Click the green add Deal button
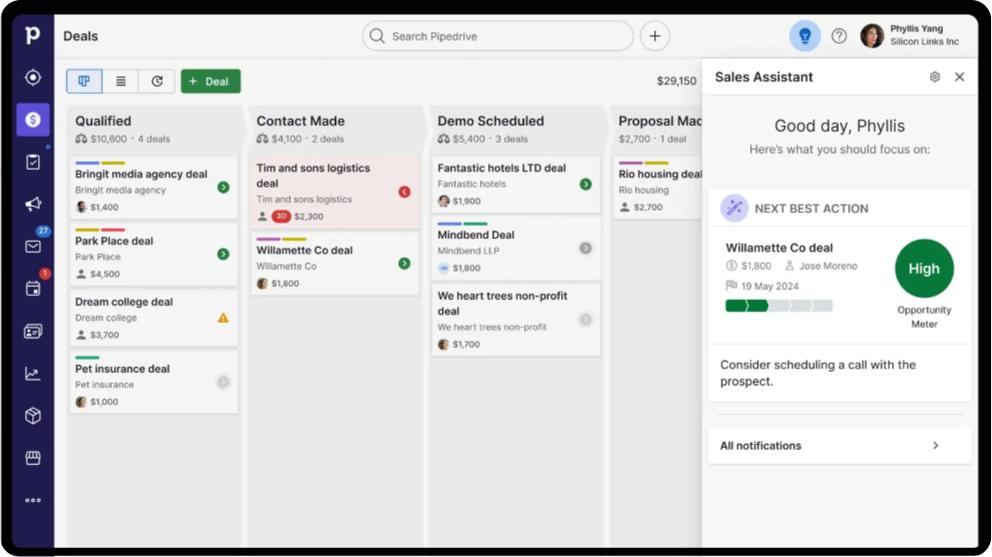This screenshot has width=992, height=557. click(210, 81)
